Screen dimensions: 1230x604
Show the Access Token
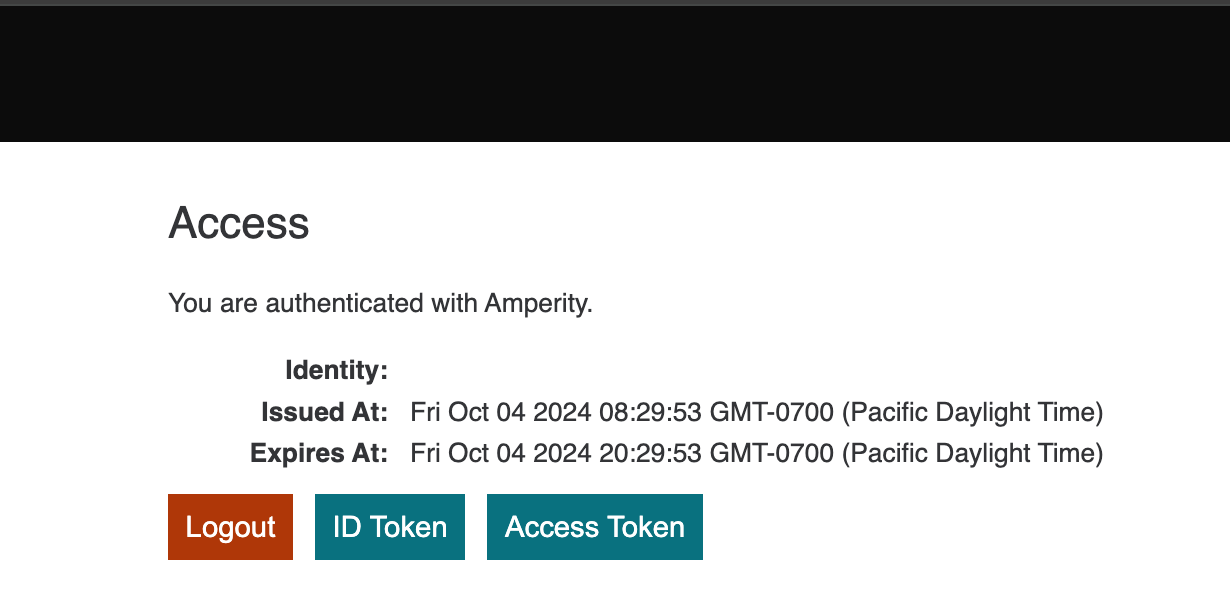(x=594, y=527)
